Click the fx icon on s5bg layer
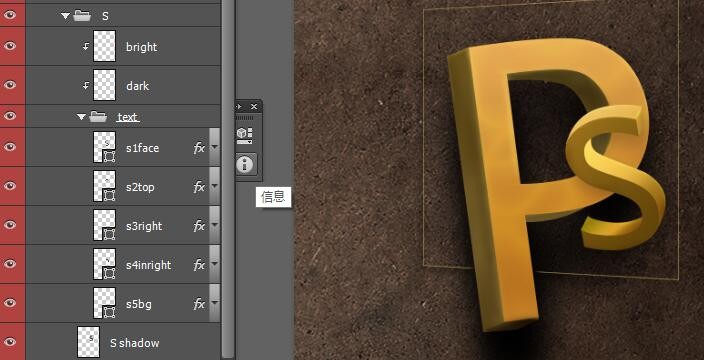Viewport: 704px width, 360px height. [199, 304]
